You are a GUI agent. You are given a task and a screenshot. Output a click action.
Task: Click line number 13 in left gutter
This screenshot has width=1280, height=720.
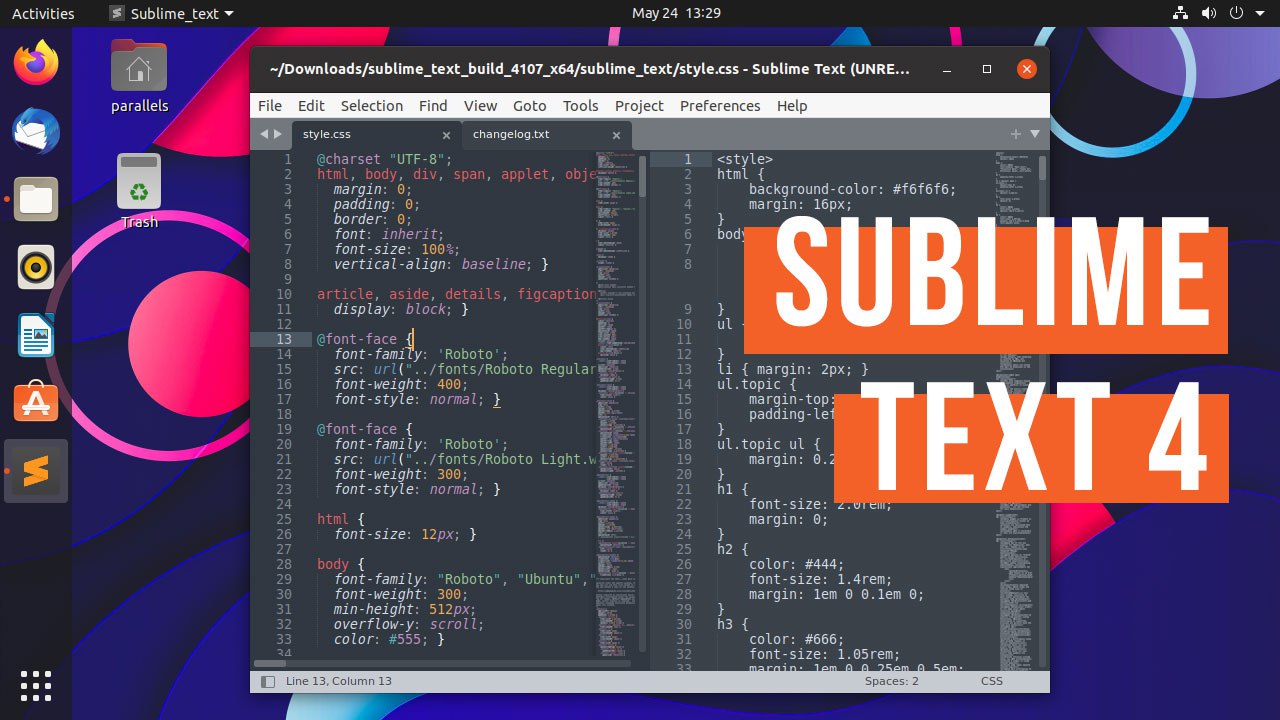pyautogui.click(x=284, y=339)
